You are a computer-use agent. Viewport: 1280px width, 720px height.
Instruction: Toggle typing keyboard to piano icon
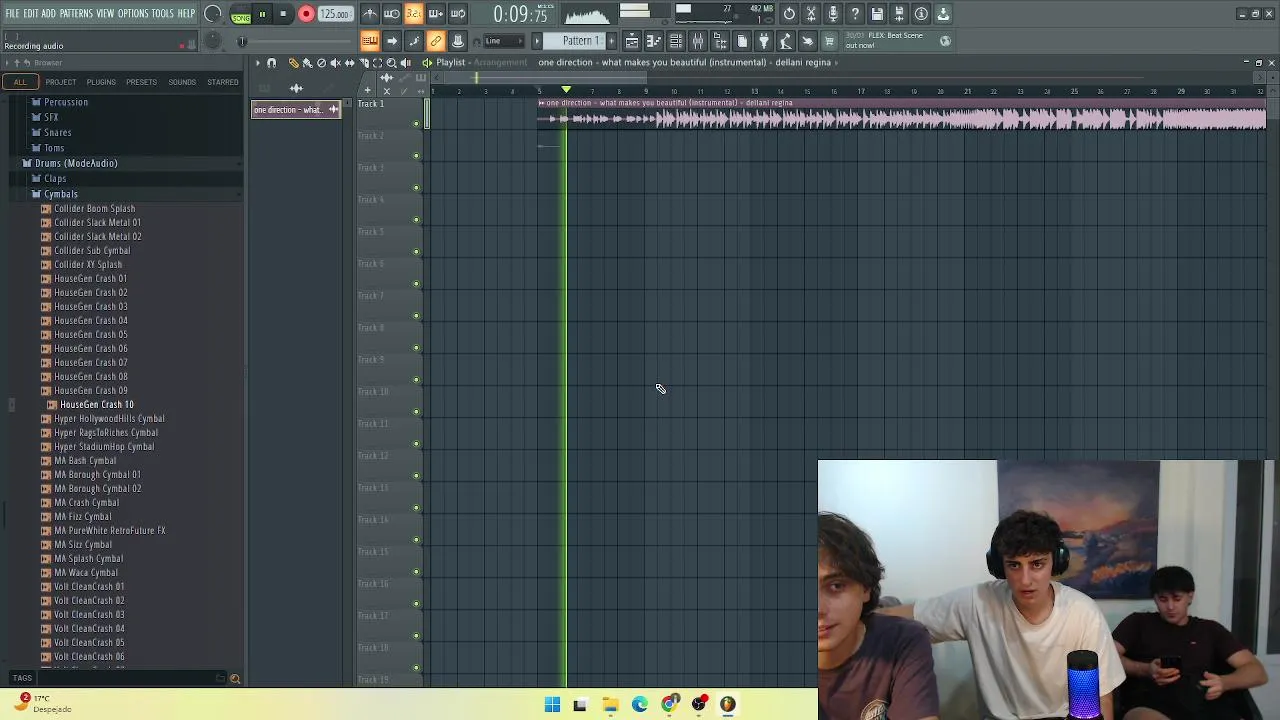click(x=369, y=41)
